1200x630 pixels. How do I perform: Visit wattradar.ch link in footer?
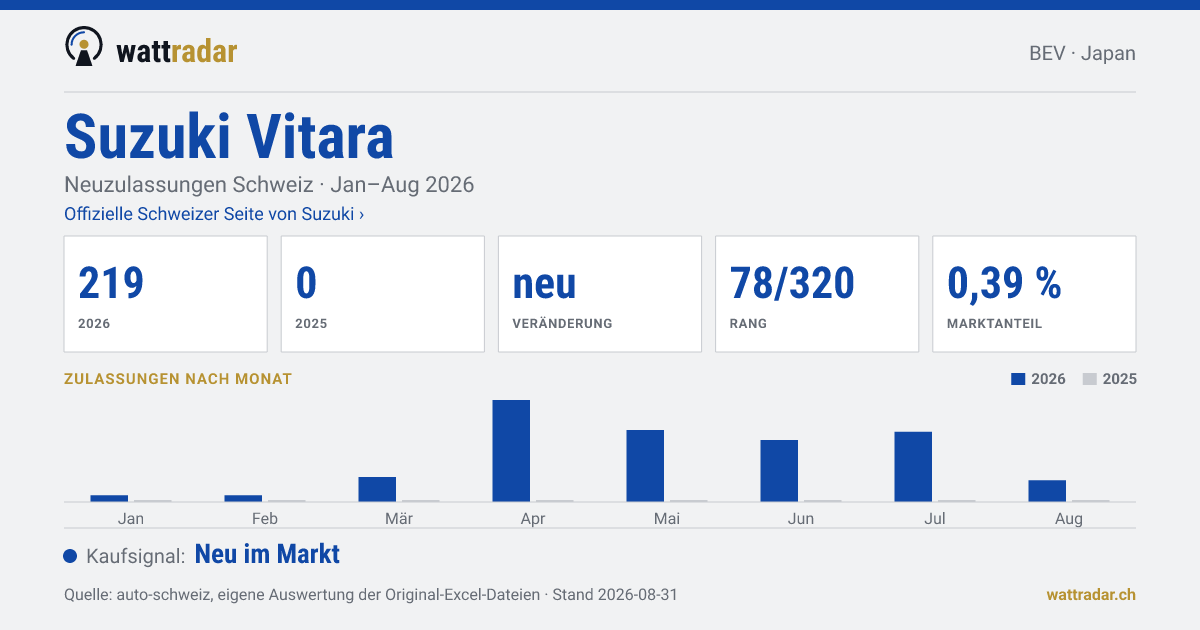[x=1091, y=594]
